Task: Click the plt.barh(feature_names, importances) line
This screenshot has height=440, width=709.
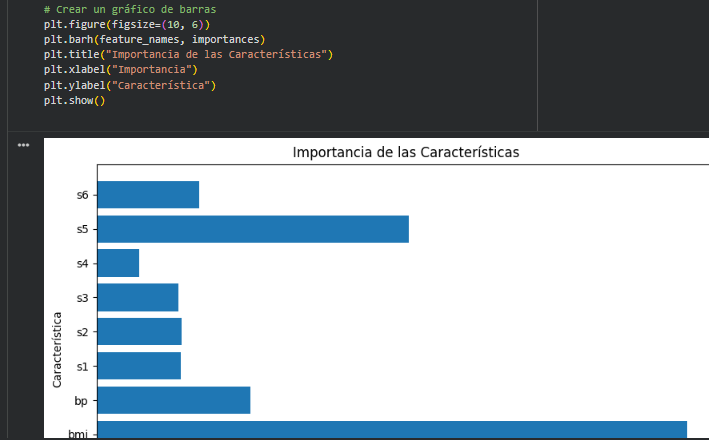Action: [154, 39]
